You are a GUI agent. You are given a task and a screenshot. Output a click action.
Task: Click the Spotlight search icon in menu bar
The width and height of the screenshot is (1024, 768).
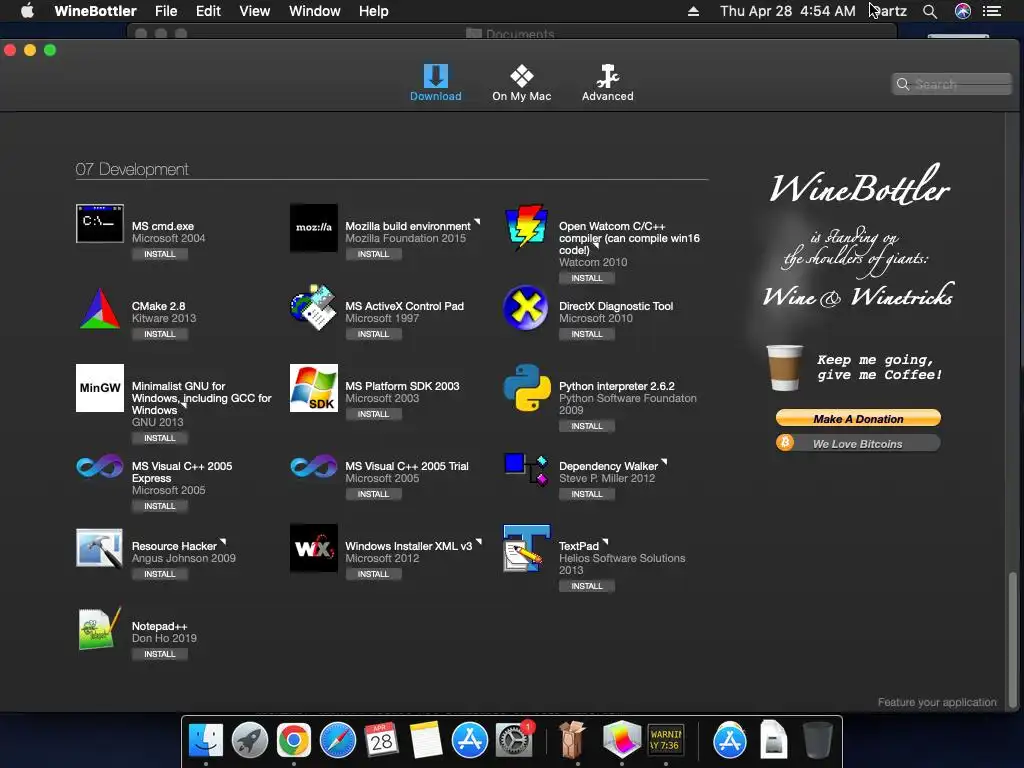click(x=930, y=11)
